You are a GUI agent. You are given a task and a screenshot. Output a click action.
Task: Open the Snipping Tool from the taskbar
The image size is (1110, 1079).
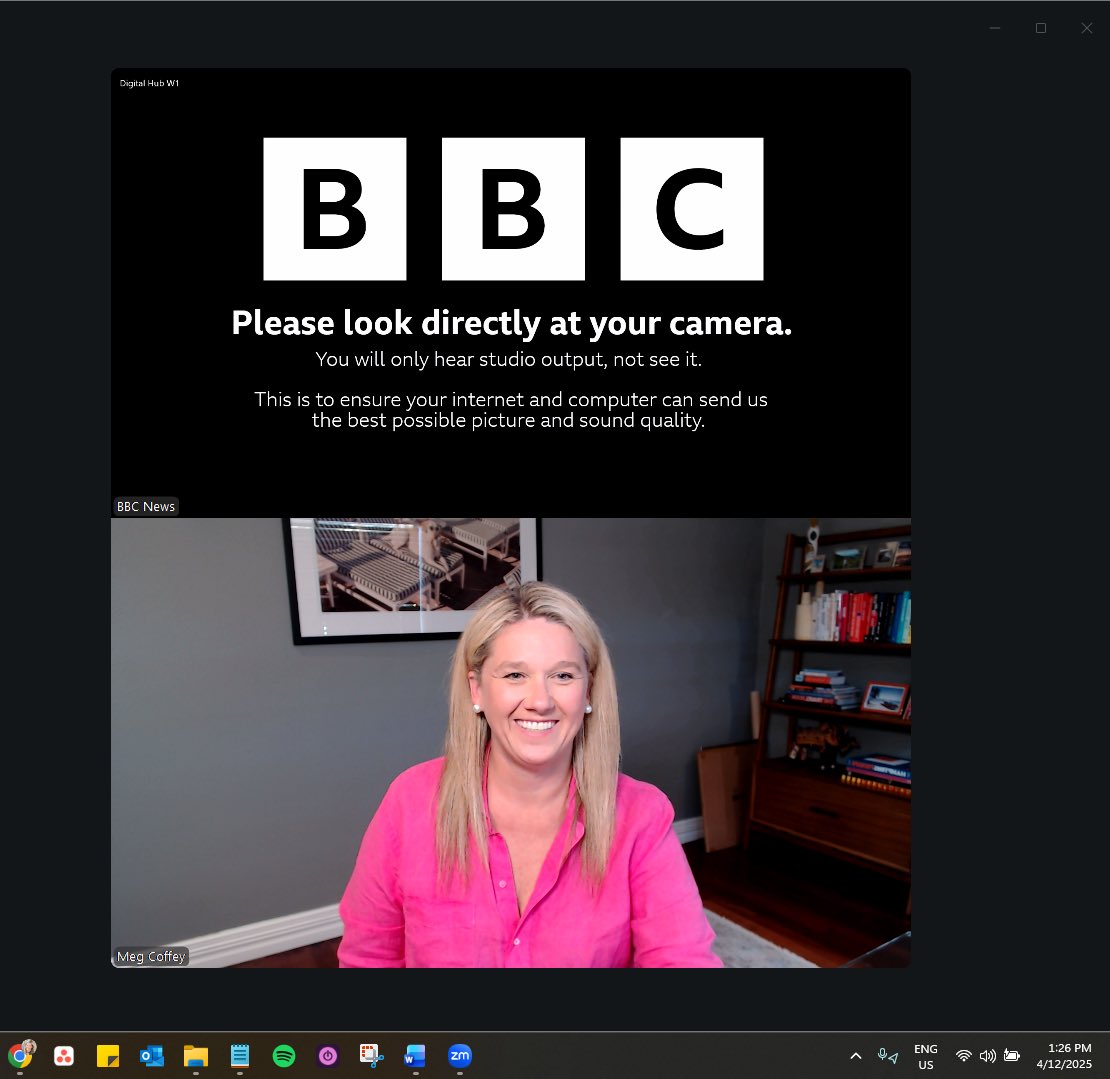[371, 1056]
